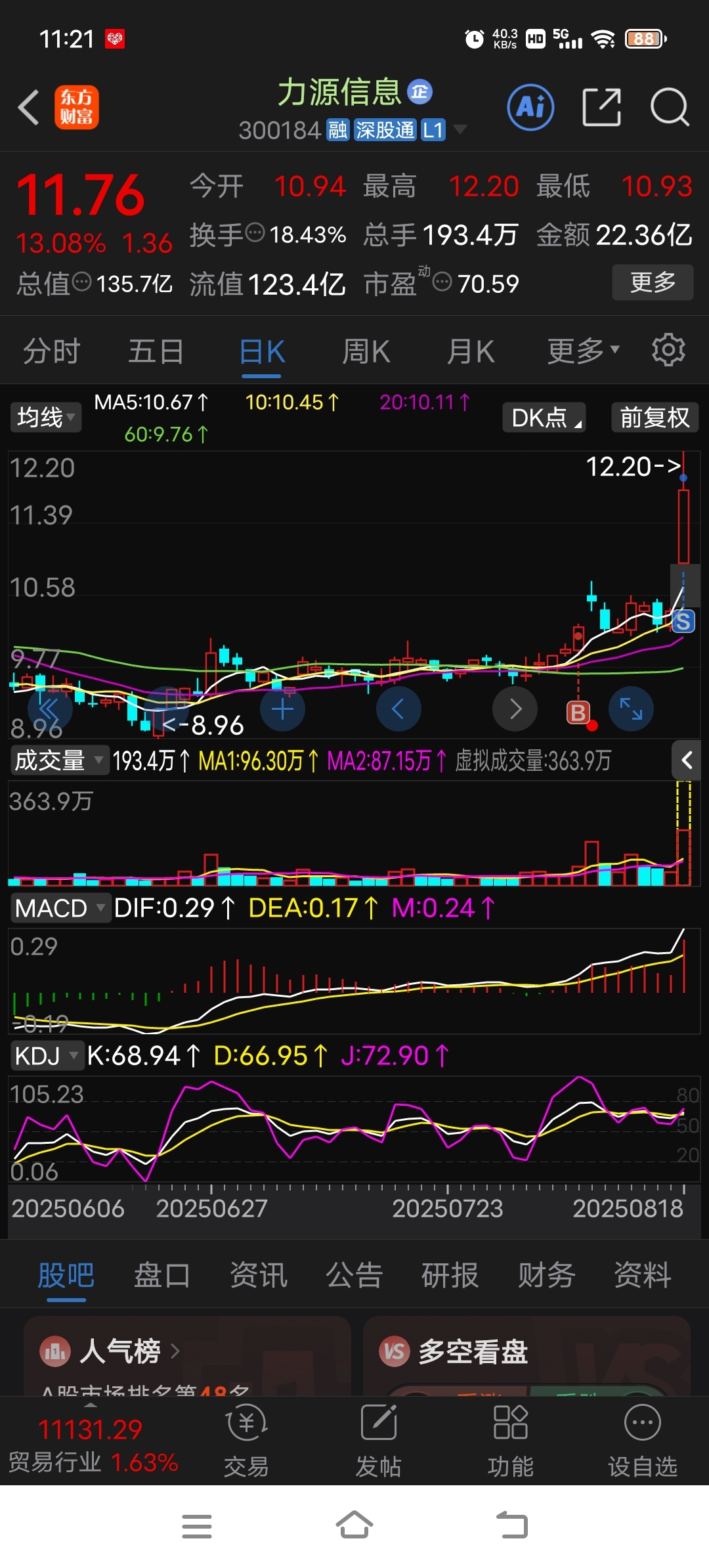
Task: Tap the 12.20 high price label on chart
Action: [634, 467]
